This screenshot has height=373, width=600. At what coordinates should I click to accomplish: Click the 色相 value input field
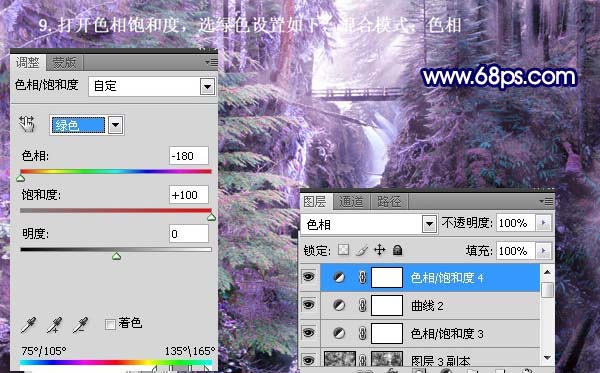(189, 156)
